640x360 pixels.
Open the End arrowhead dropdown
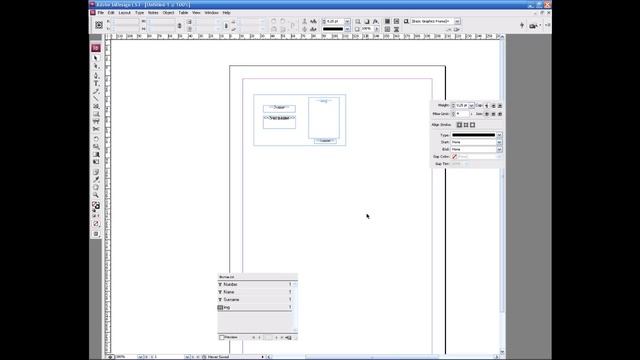click(x=499, y=149)
